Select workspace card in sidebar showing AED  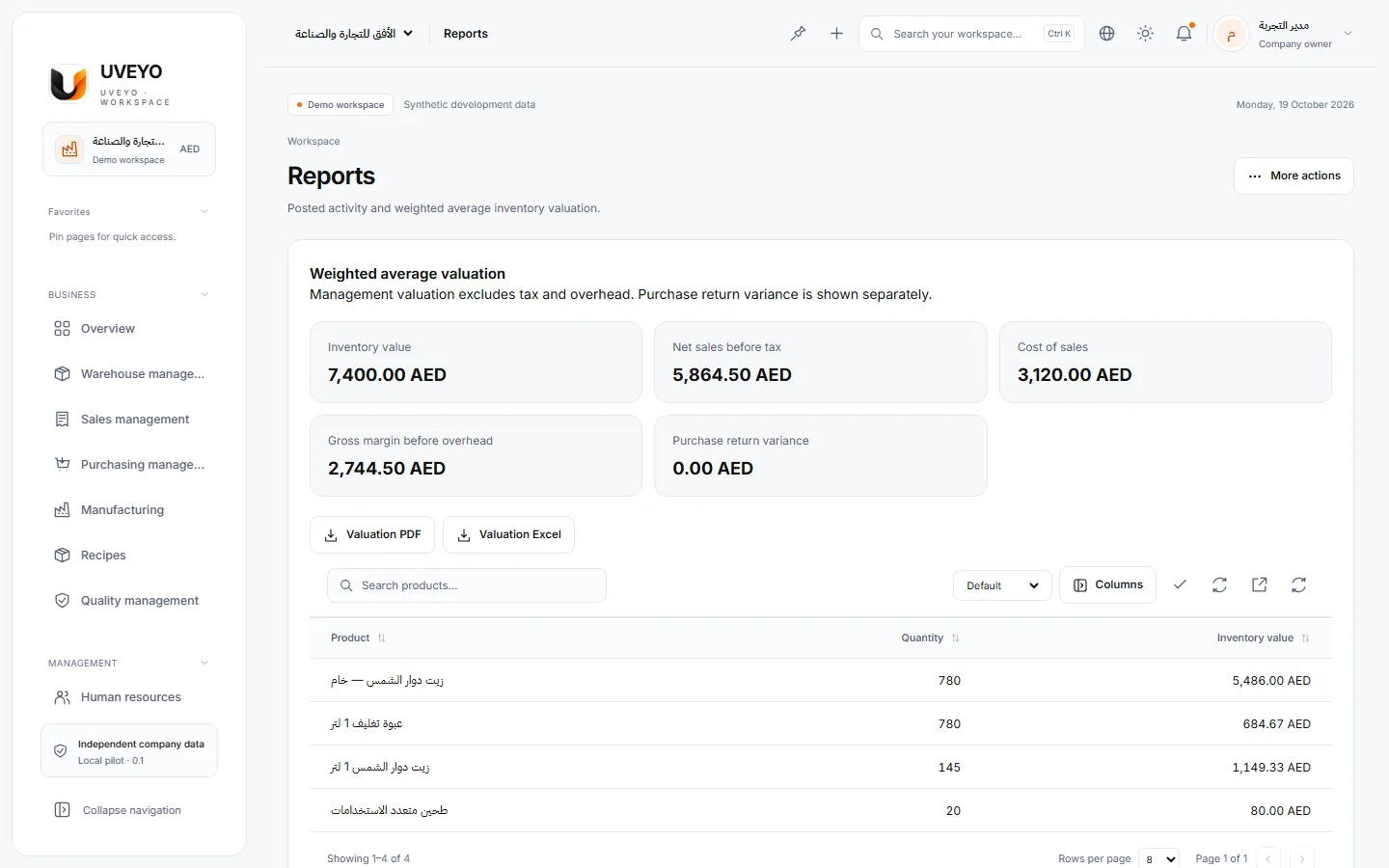(129, 149)
